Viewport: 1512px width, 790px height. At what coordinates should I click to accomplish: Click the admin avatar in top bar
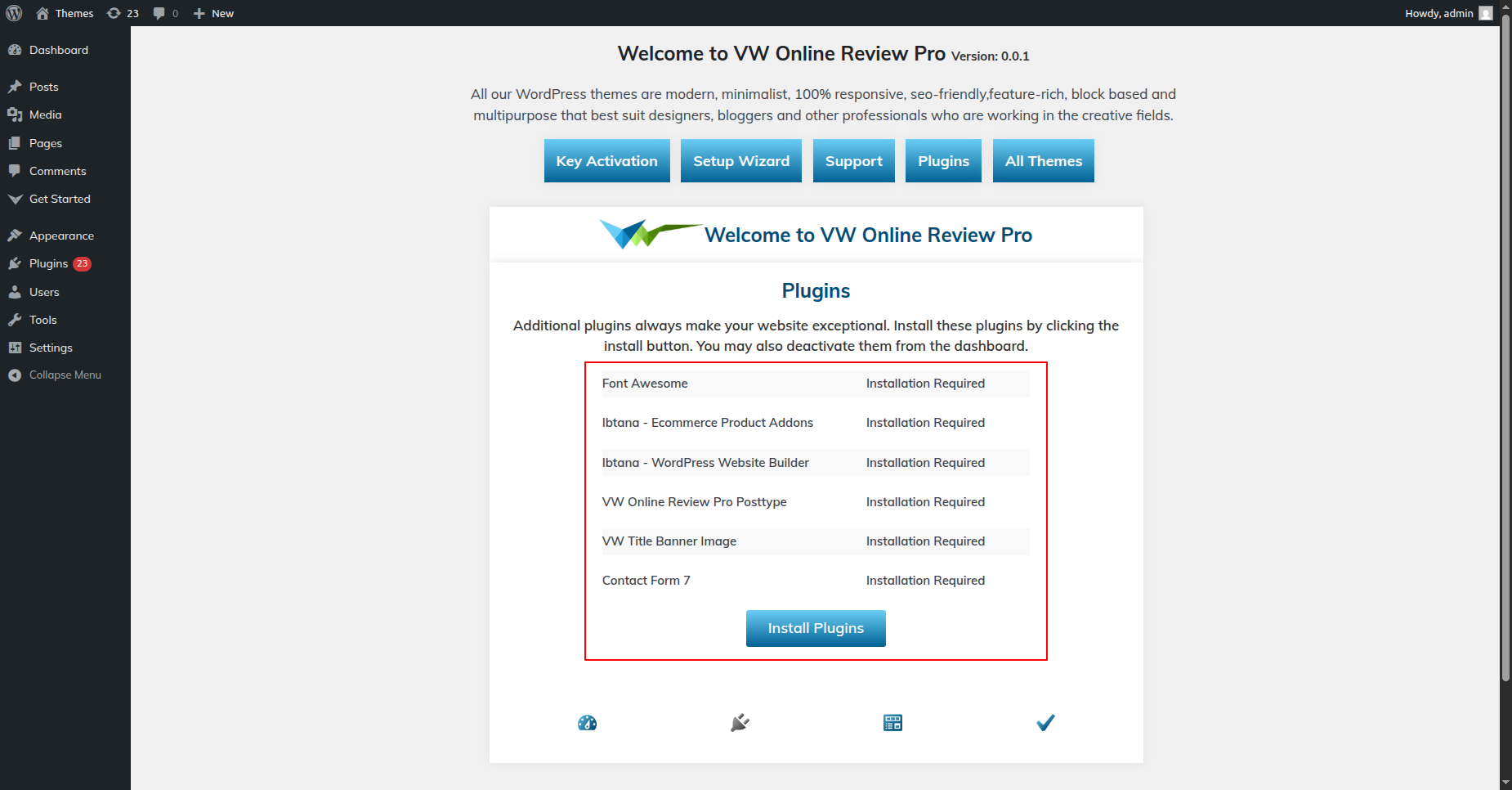[1486, 13]
